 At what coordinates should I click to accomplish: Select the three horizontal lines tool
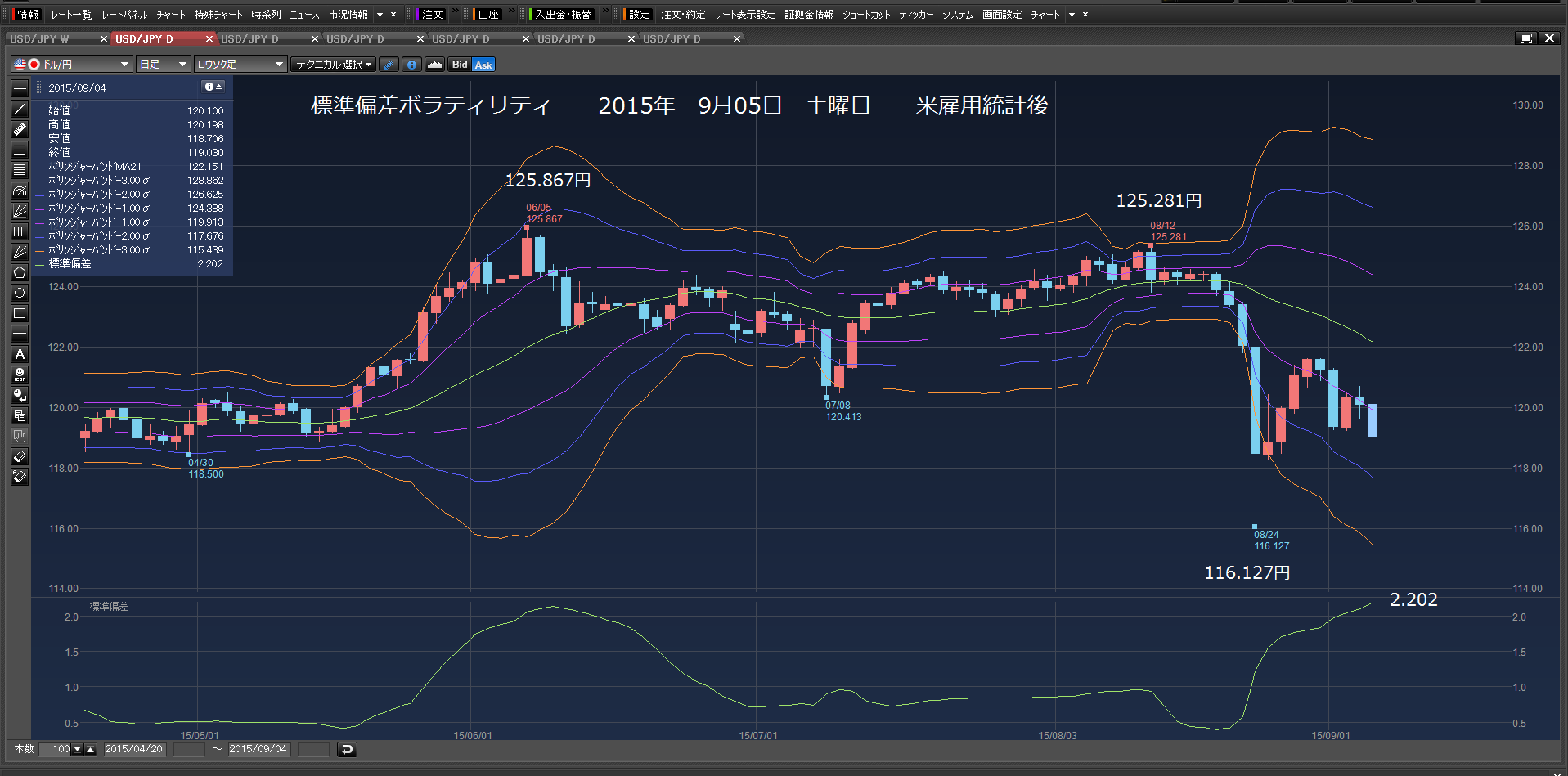(x=20, y=150)
